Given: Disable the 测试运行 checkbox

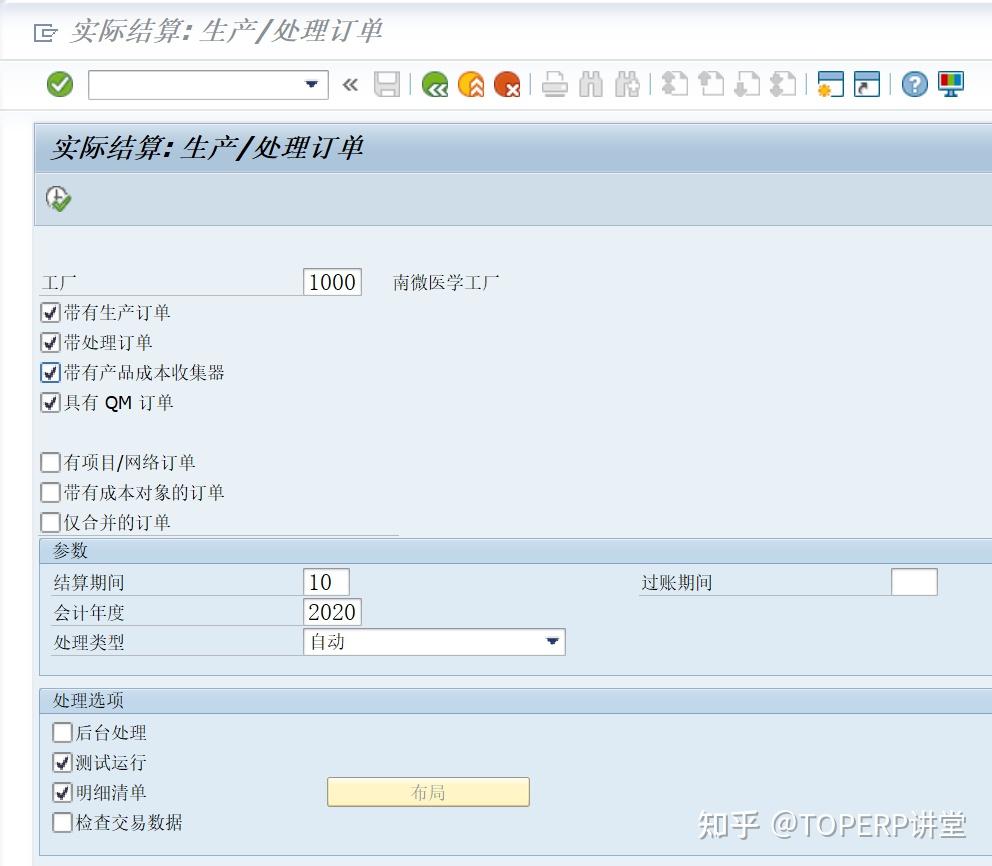Looking at the screenshot, I should point(62,762).
